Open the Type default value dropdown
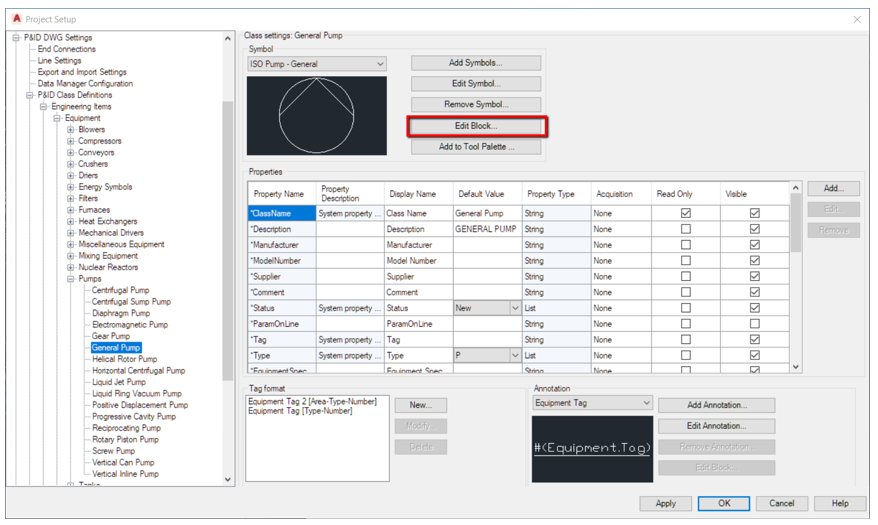Viewport: 878px width, 525px height. (x=515, y=355)
